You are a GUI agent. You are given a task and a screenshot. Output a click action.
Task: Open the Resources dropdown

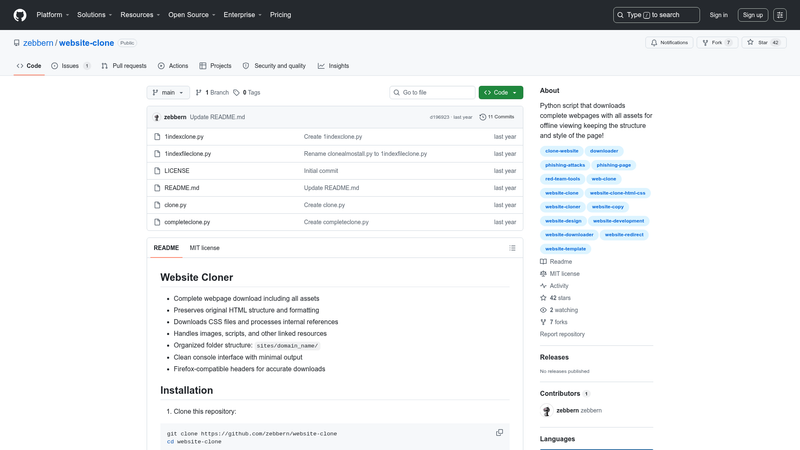(140, 15)
